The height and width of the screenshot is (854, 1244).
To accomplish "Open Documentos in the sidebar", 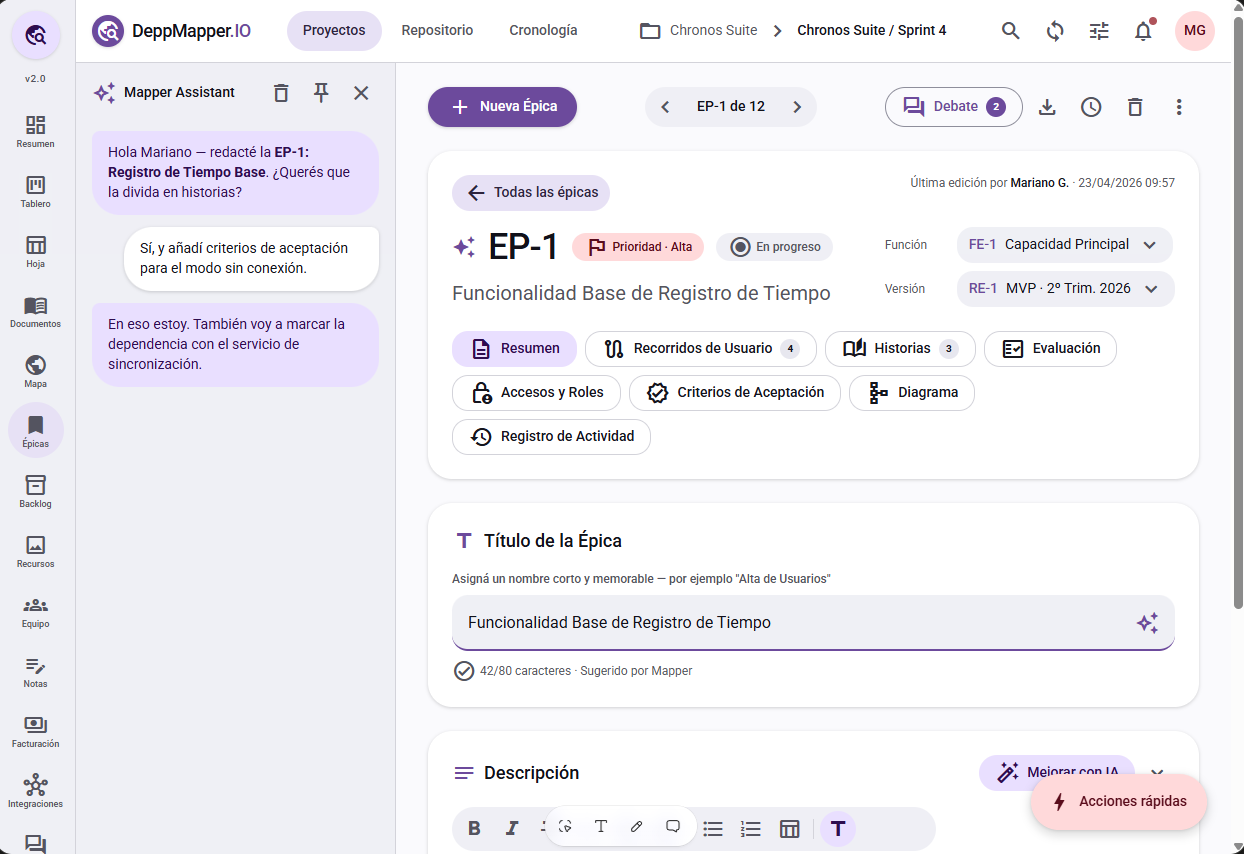I will [36, 312].
